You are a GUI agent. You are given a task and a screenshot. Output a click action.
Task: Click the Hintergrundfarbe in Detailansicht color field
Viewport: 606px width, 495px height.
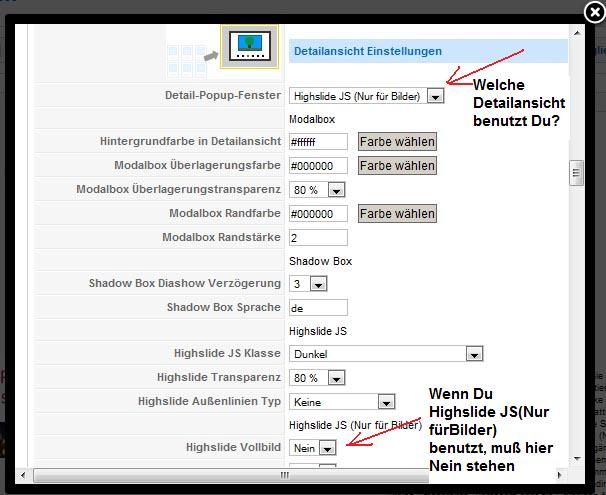click(x=318, y=142)
